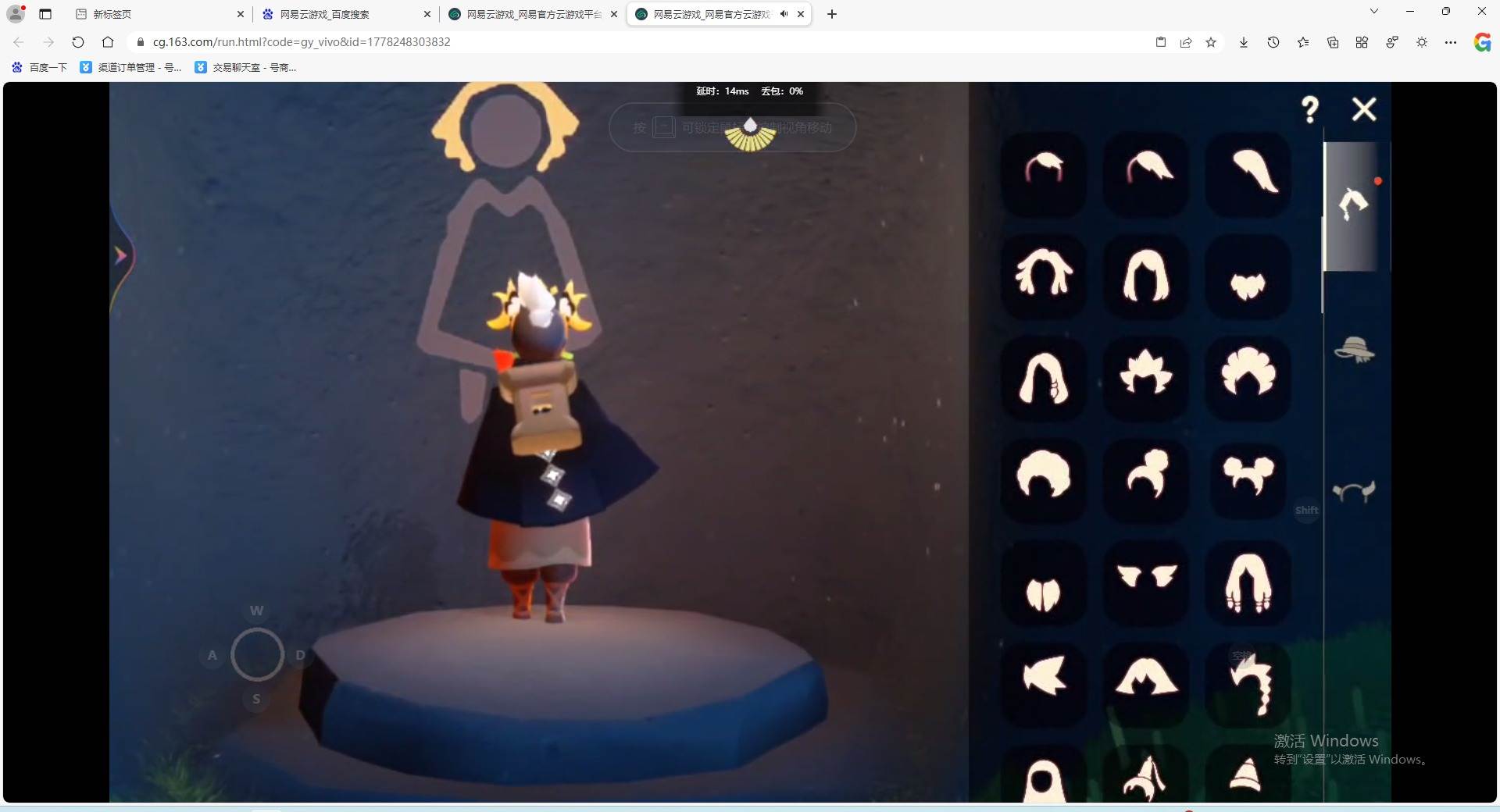Viewport: 1500px width, 812px height.
Task: Select the long zigzag braid hairstyle
Action: click(x=1248, y=684)
